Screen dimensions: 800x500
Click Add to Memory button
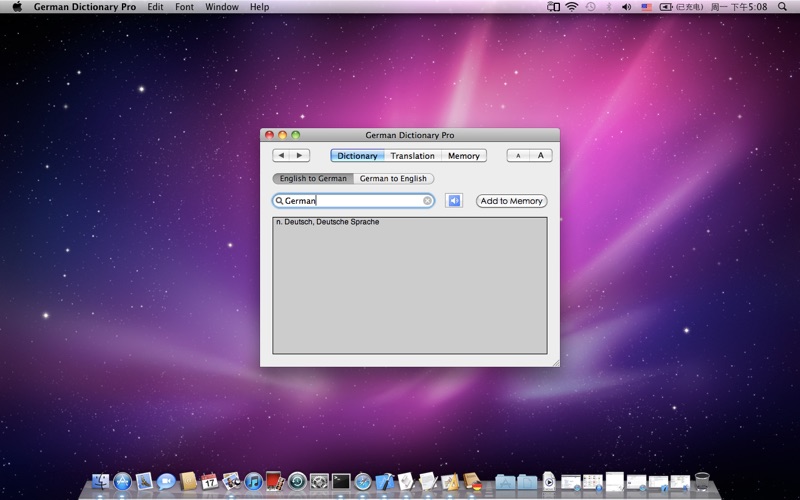click(511, 201)
